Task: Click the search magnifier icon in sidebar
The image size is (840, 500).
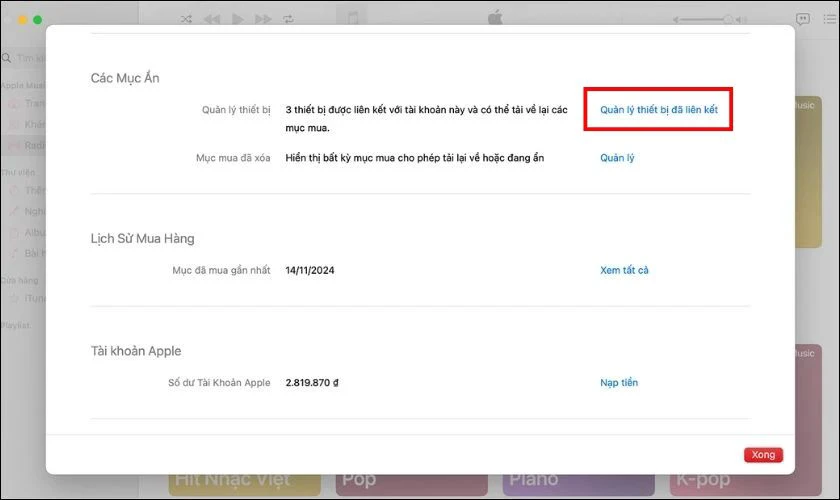Action: [x=9, y=59]
